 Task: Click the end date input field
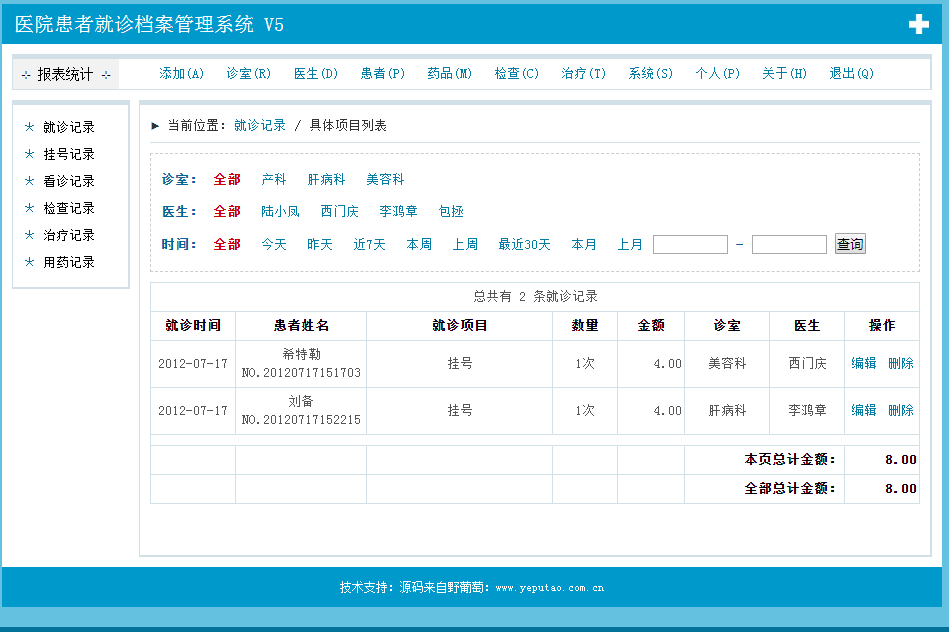(789, 245)
